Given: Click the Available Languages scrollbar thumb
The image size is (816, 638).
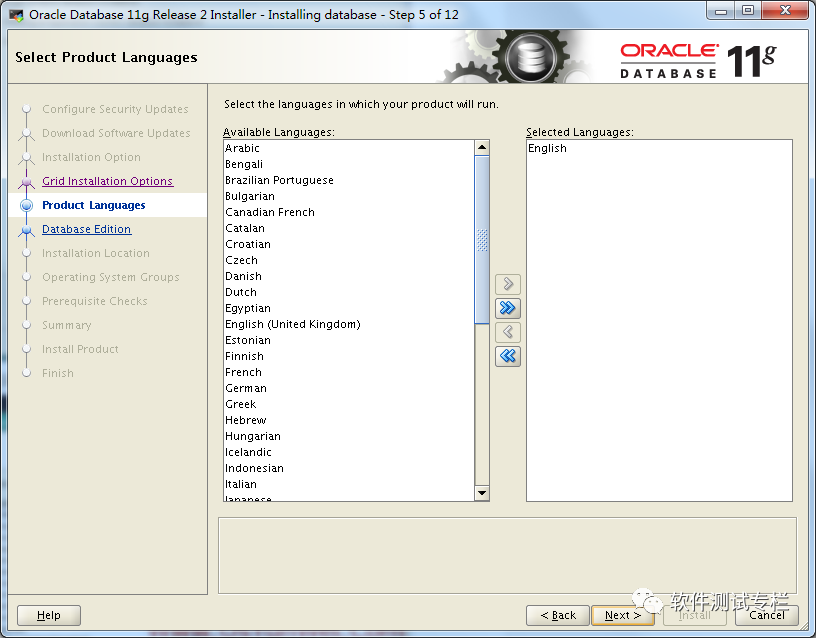Looking at the screenshot, I should (482, 239).
